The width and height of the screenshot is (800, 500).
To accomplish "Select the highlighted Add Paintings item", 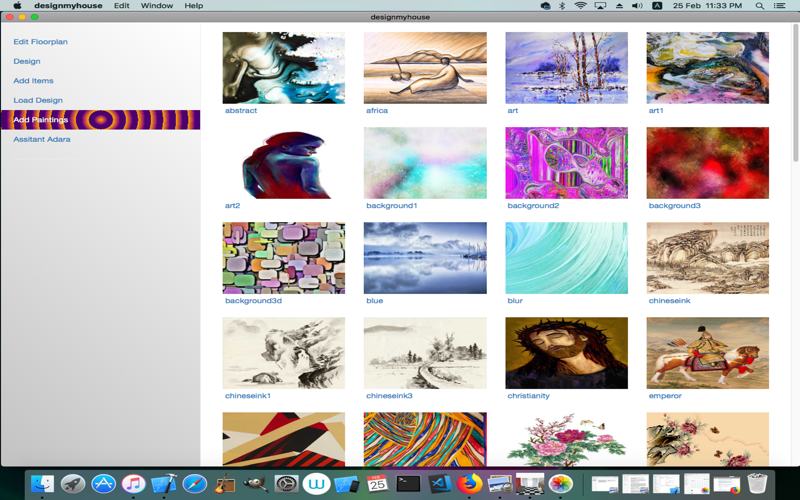I will (x=101, y=120).
